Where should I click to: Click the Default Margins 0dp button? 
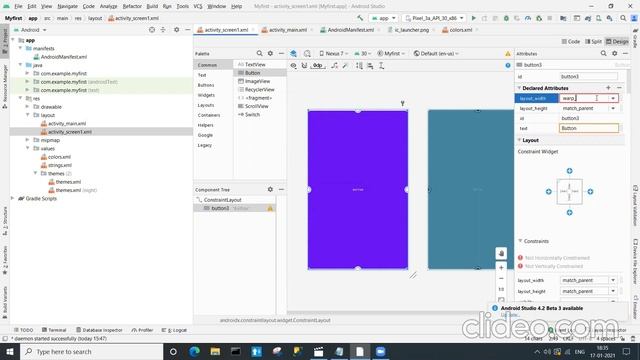318,65
